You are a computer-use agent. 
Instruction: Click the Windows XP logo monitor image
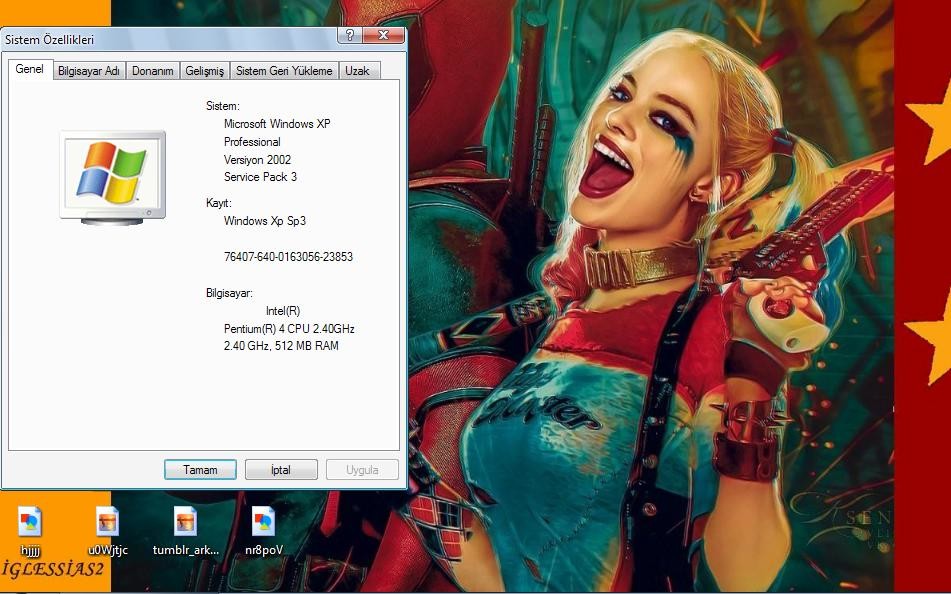pyautogui.click(x=112, y=177)
